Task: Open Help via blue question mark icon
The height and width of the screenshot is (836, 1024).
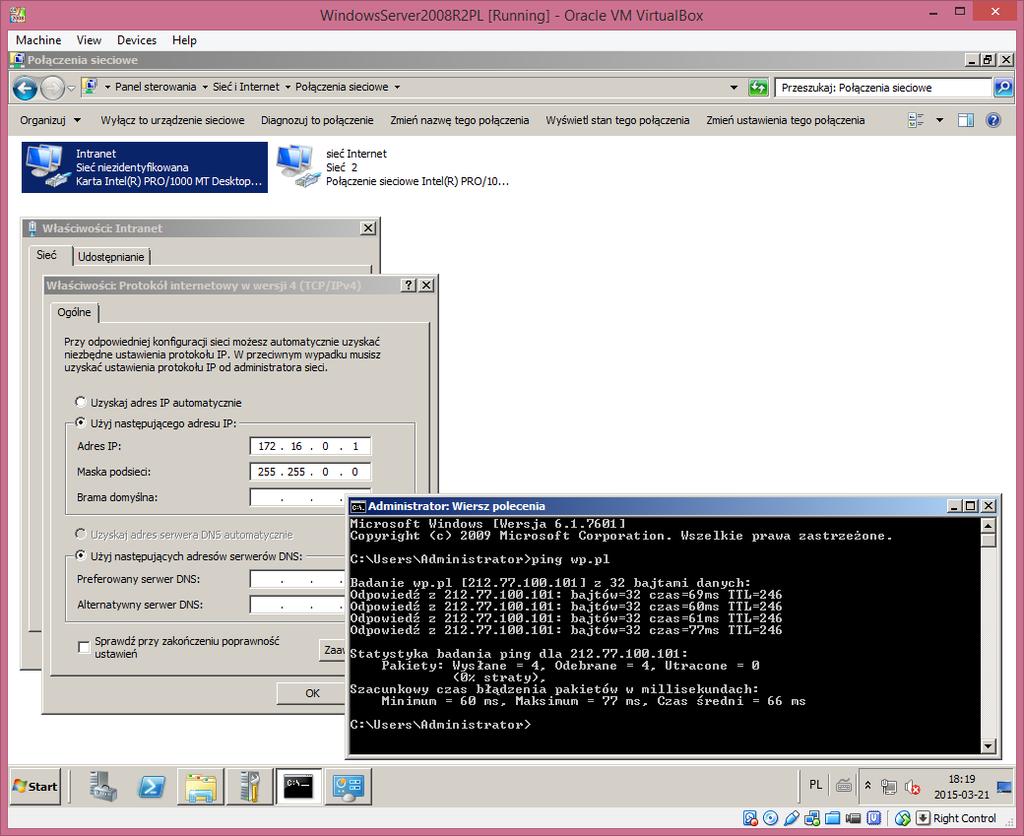Action: (x=993, y=120)
